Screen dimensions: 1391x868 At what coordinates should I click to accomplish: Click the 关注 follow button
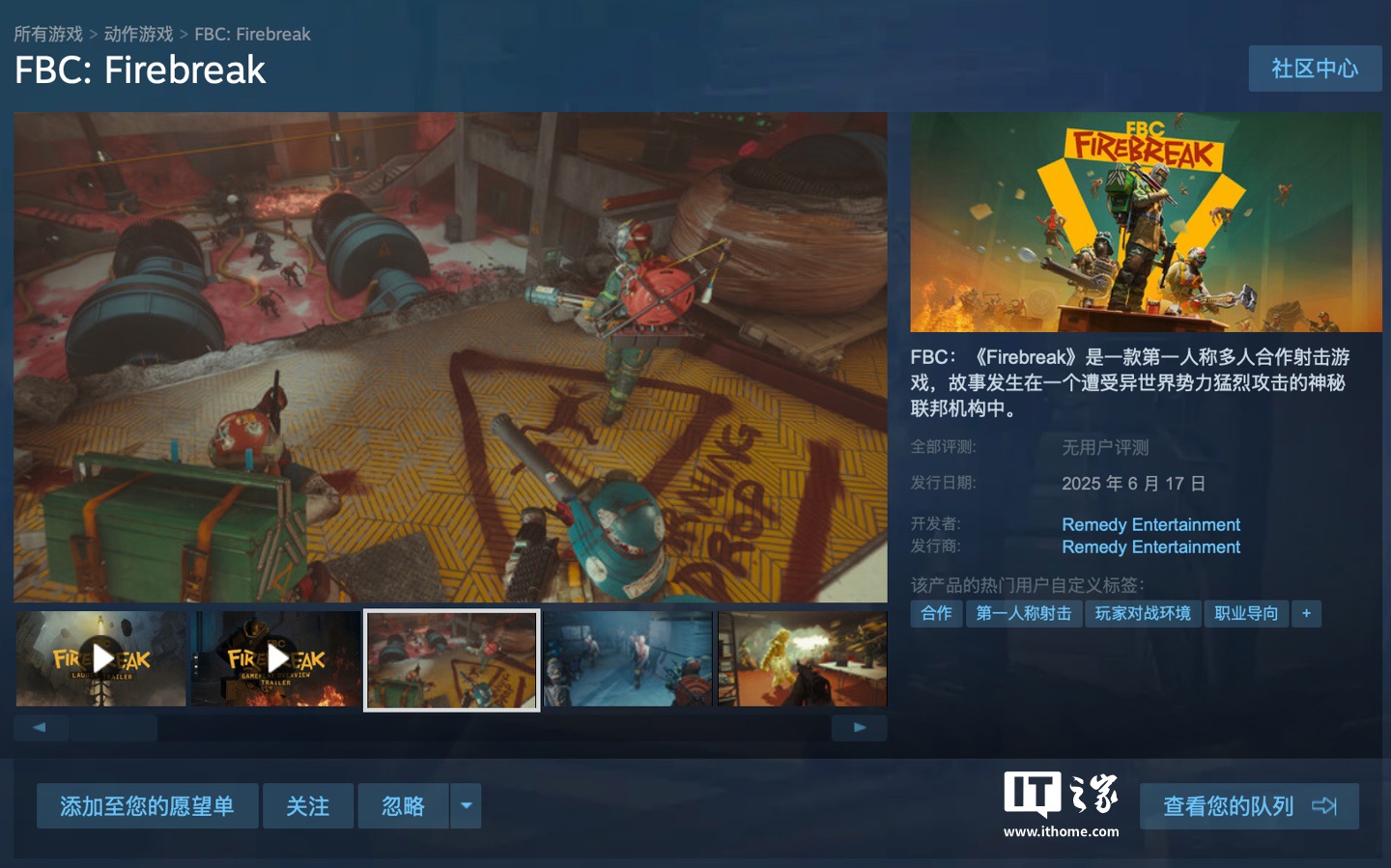coord(308,806)
